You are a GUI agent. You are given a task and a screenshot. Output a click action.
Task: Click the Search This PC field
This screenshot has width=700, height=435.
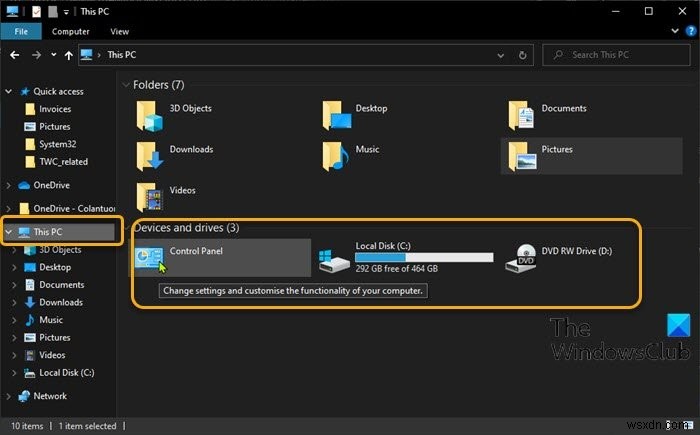pos(616,55)
